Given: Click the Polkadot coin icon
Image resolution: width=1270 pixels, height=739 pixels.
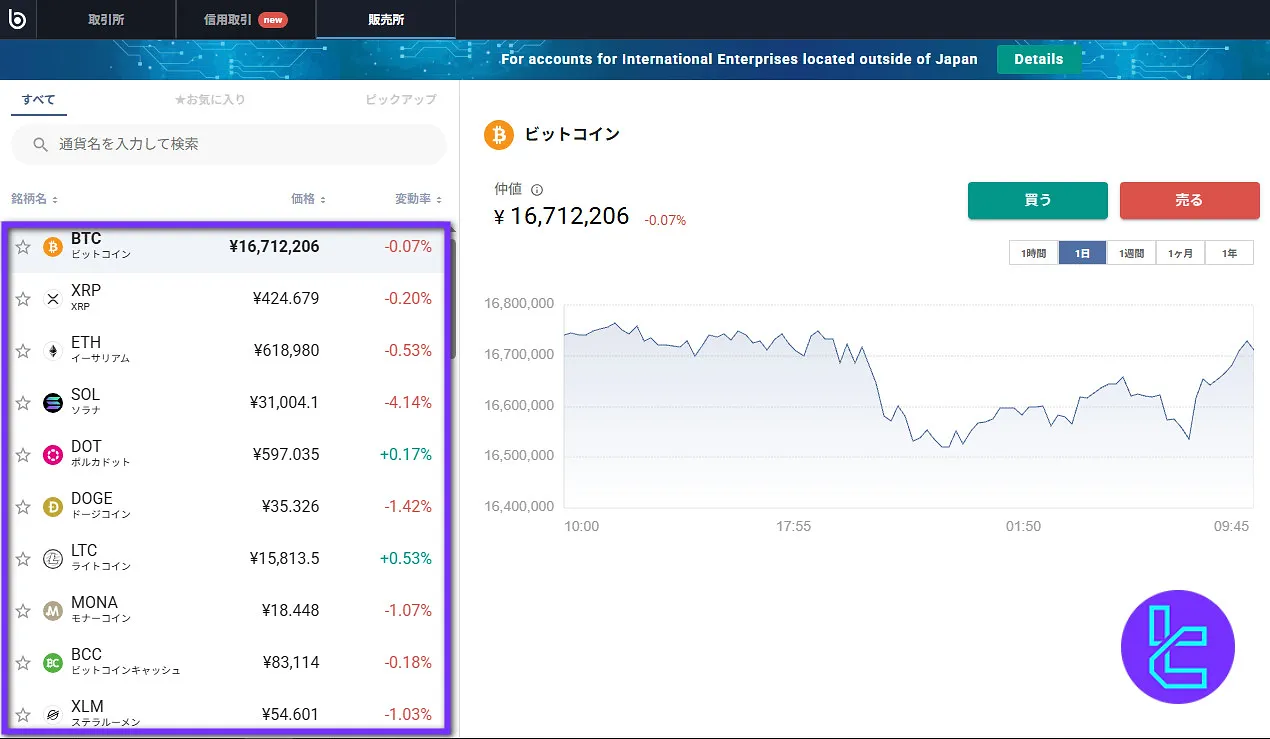Looking at the screenshot, I should coord(53,455).
